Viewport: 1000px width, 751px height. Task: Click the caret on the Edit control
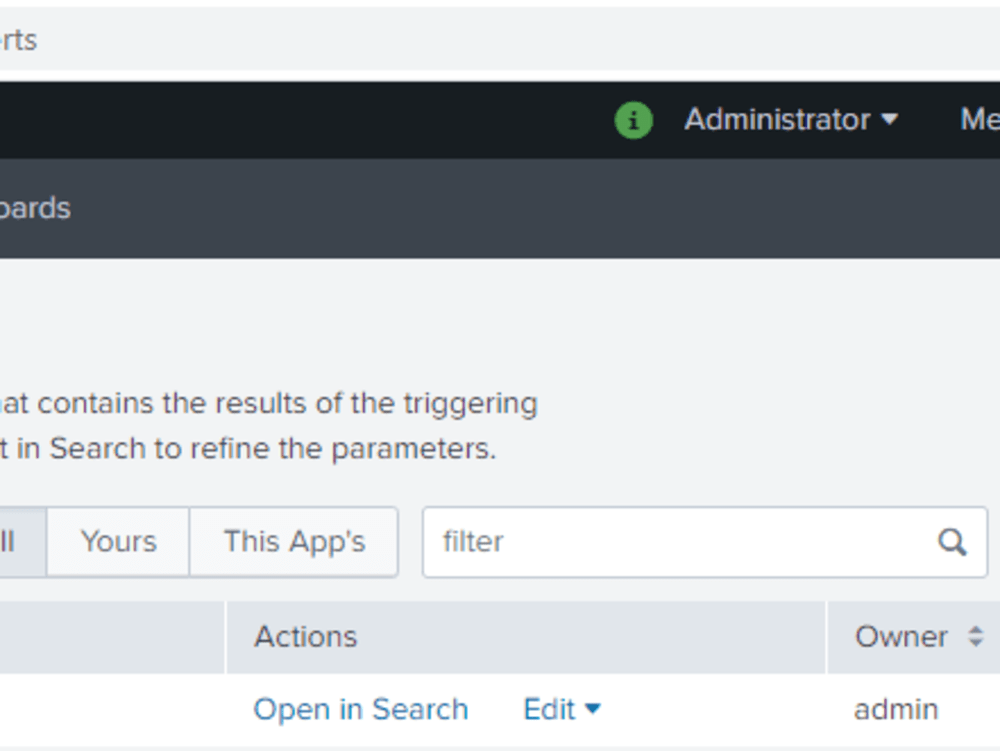click(594, 709)
